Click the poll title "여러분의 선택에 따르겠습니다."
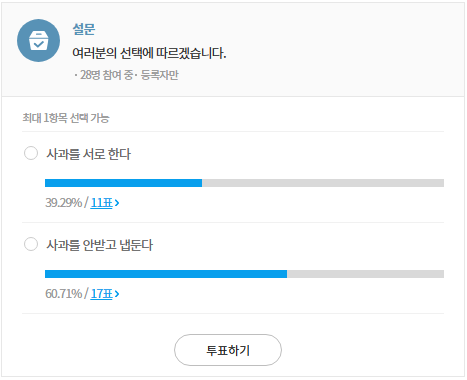 [149, 53]
